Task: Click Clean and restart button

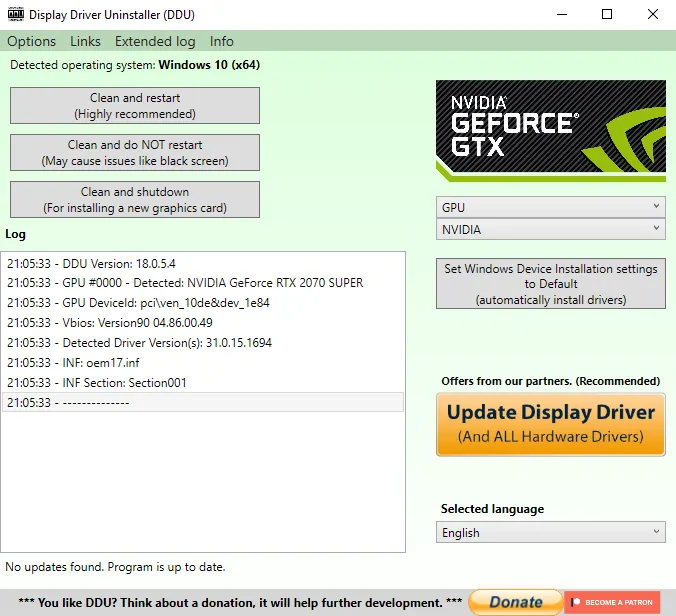Action: point(135,106)
